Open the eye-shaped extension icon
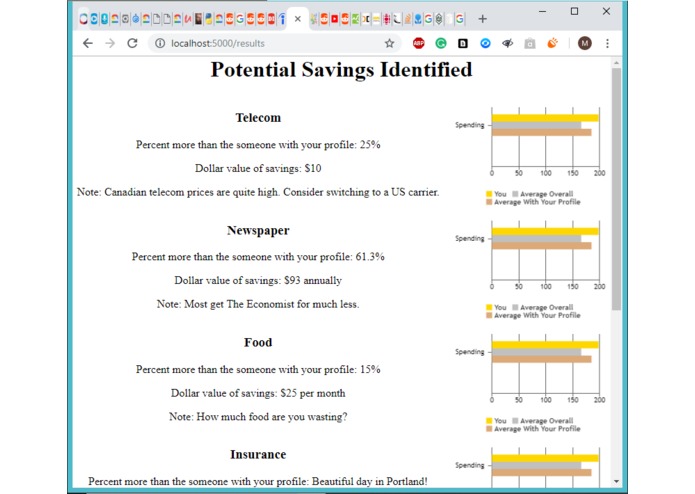This screenshot has width=695, height=494. (x=508, y=43)
